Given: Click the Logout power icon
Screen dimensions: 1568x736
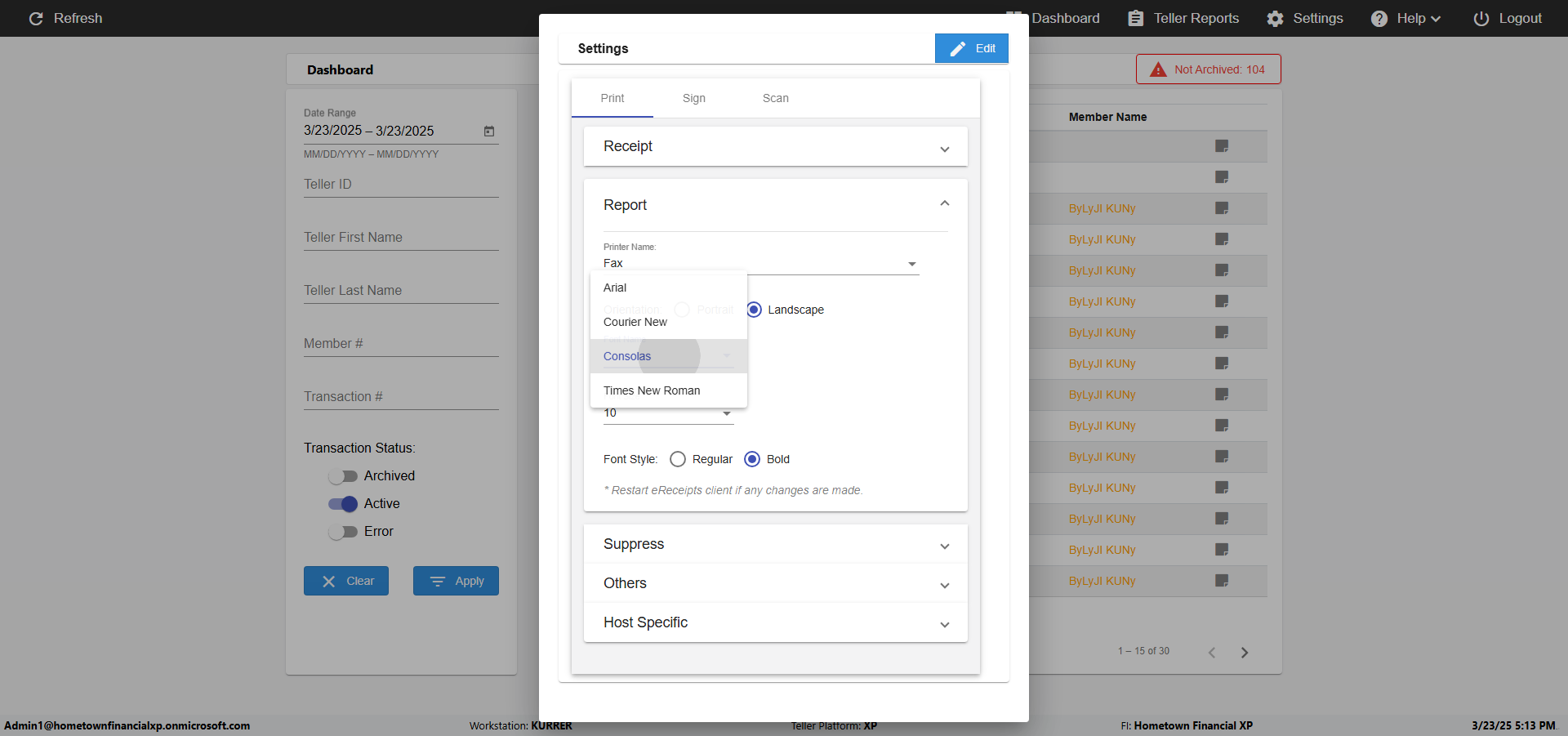Looking at the screenshot, I should tap(1481, 18).
